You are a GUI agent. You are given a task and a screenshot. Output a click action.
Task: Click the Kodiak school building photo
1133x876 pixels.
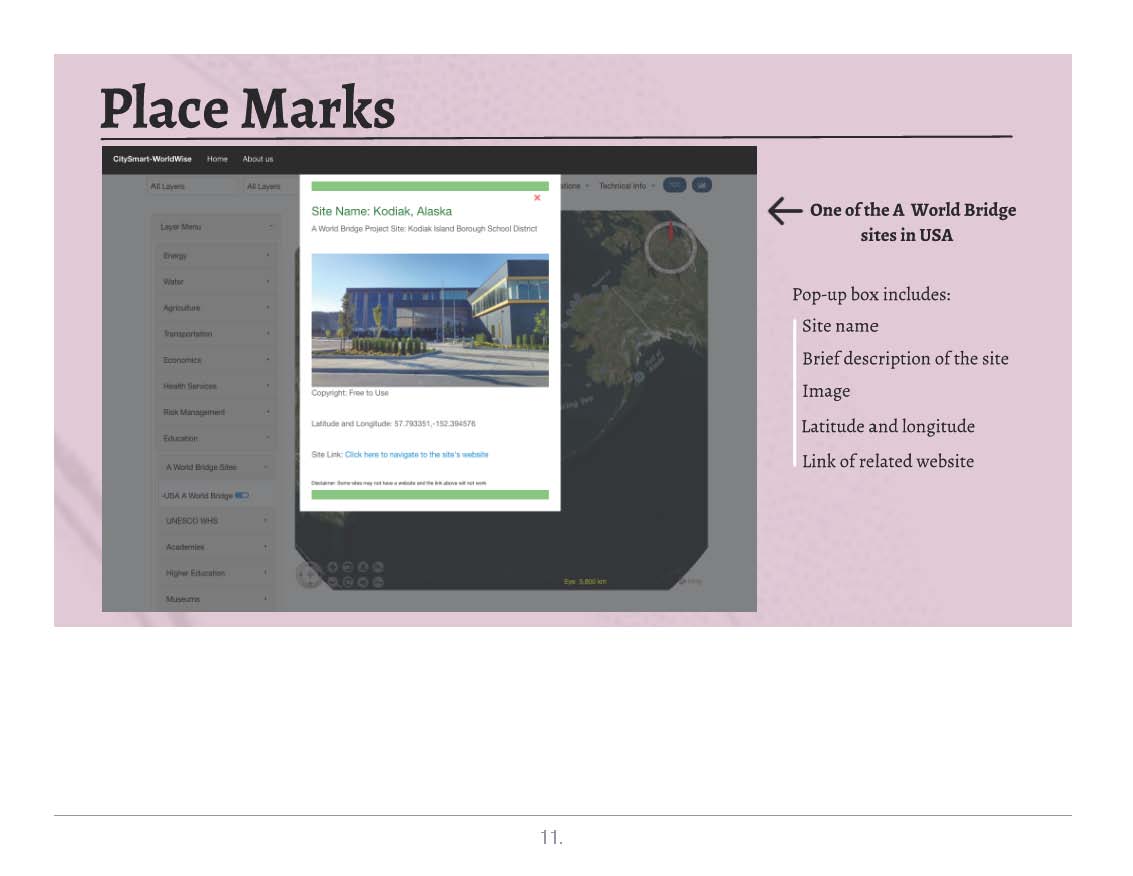[430, 320]
